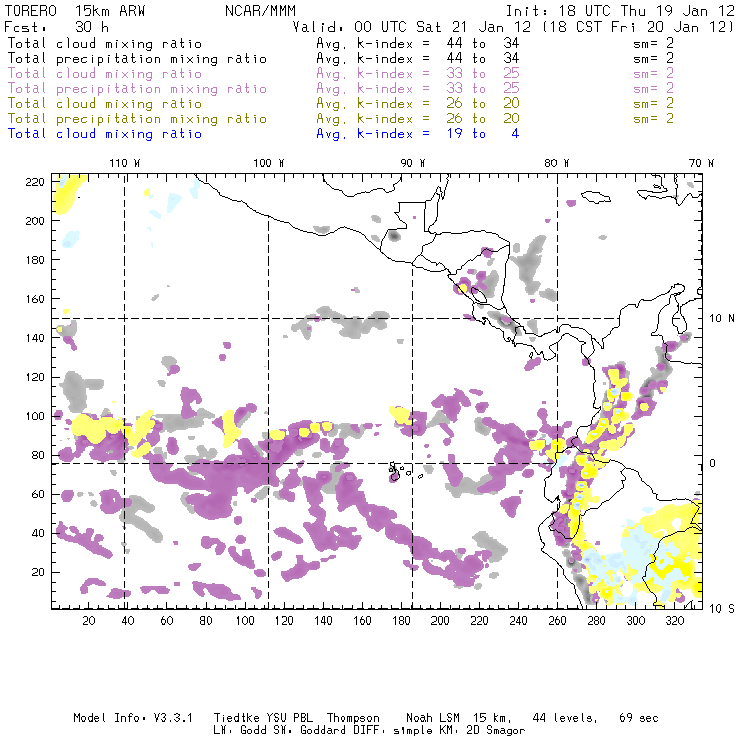Click the "90 W" longitude label
The width and height of the screenshot is (740, 740).
coord(413,163)
